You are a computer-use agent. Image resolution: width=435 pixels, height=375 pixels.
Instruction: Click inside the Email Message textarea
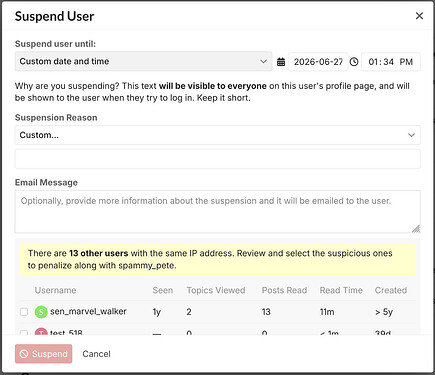(217, 212)
